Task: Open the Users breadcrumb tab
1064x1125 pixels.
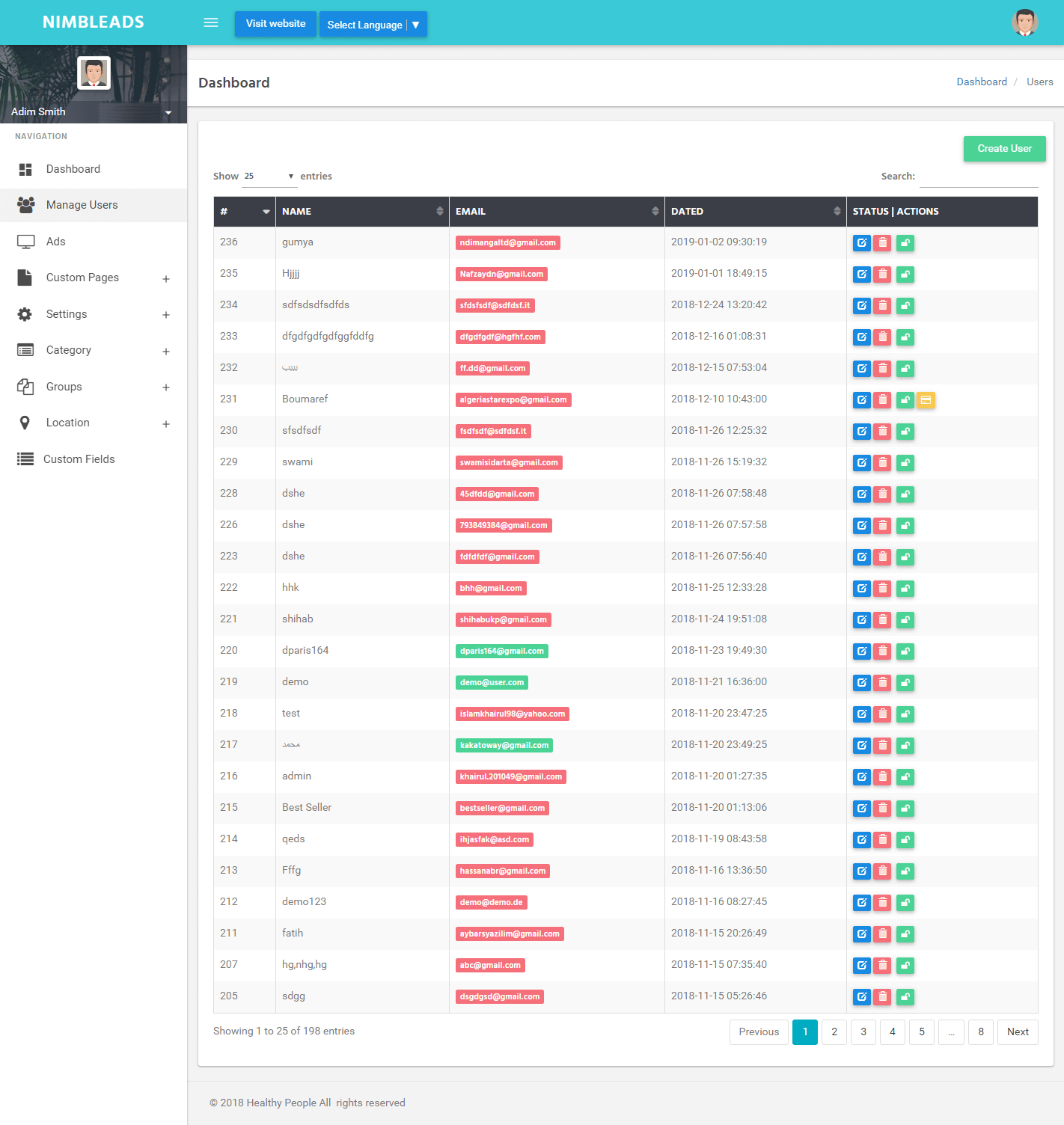Action: click(1039, 82)
